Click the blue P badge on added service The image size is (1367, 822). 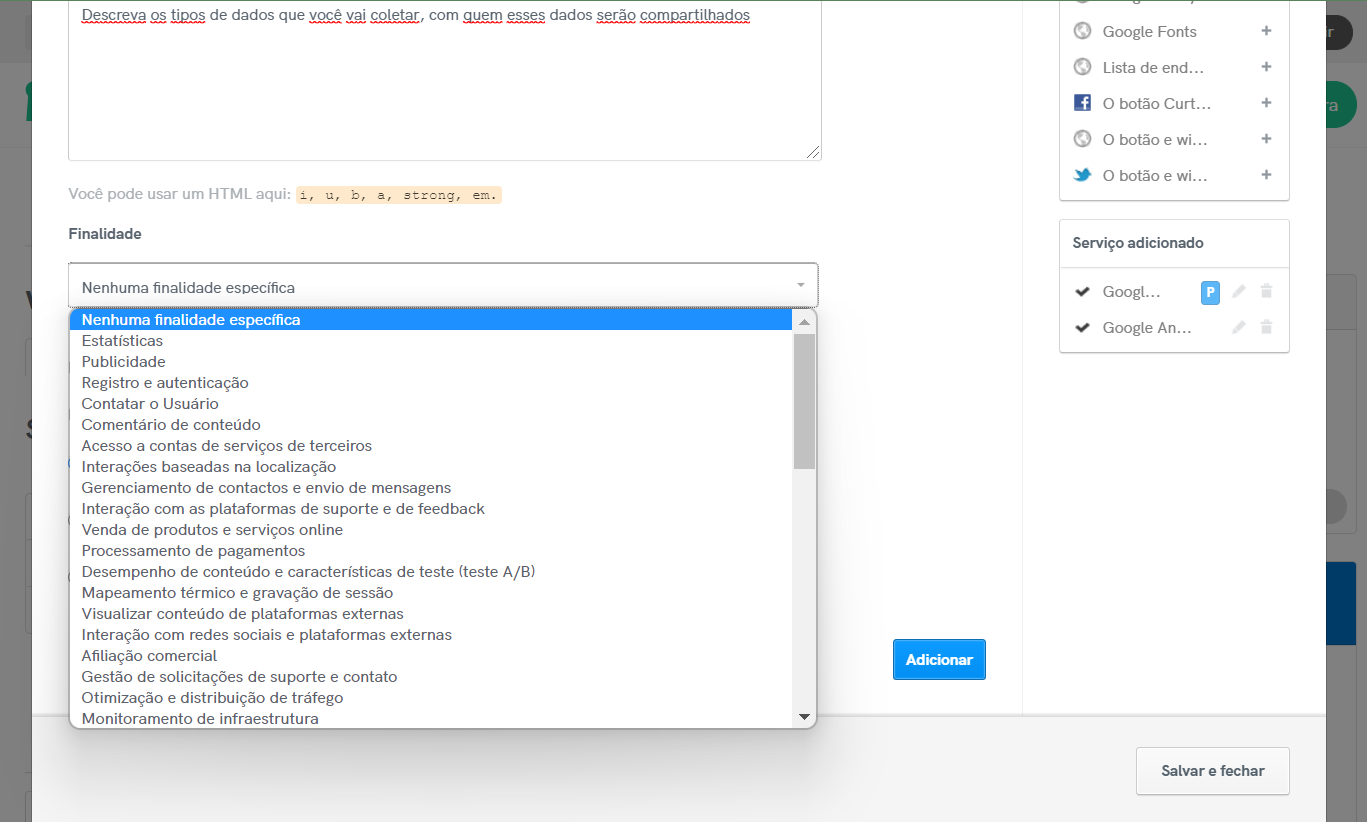pyautogui.click(x=1210, y=292)
